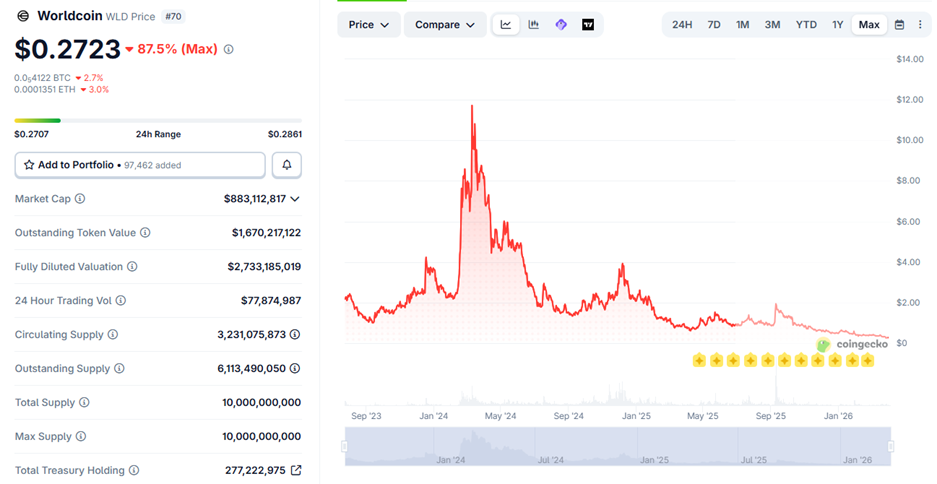
Task: Switch chart range to 7D
Action: click(x=714, y=25)
